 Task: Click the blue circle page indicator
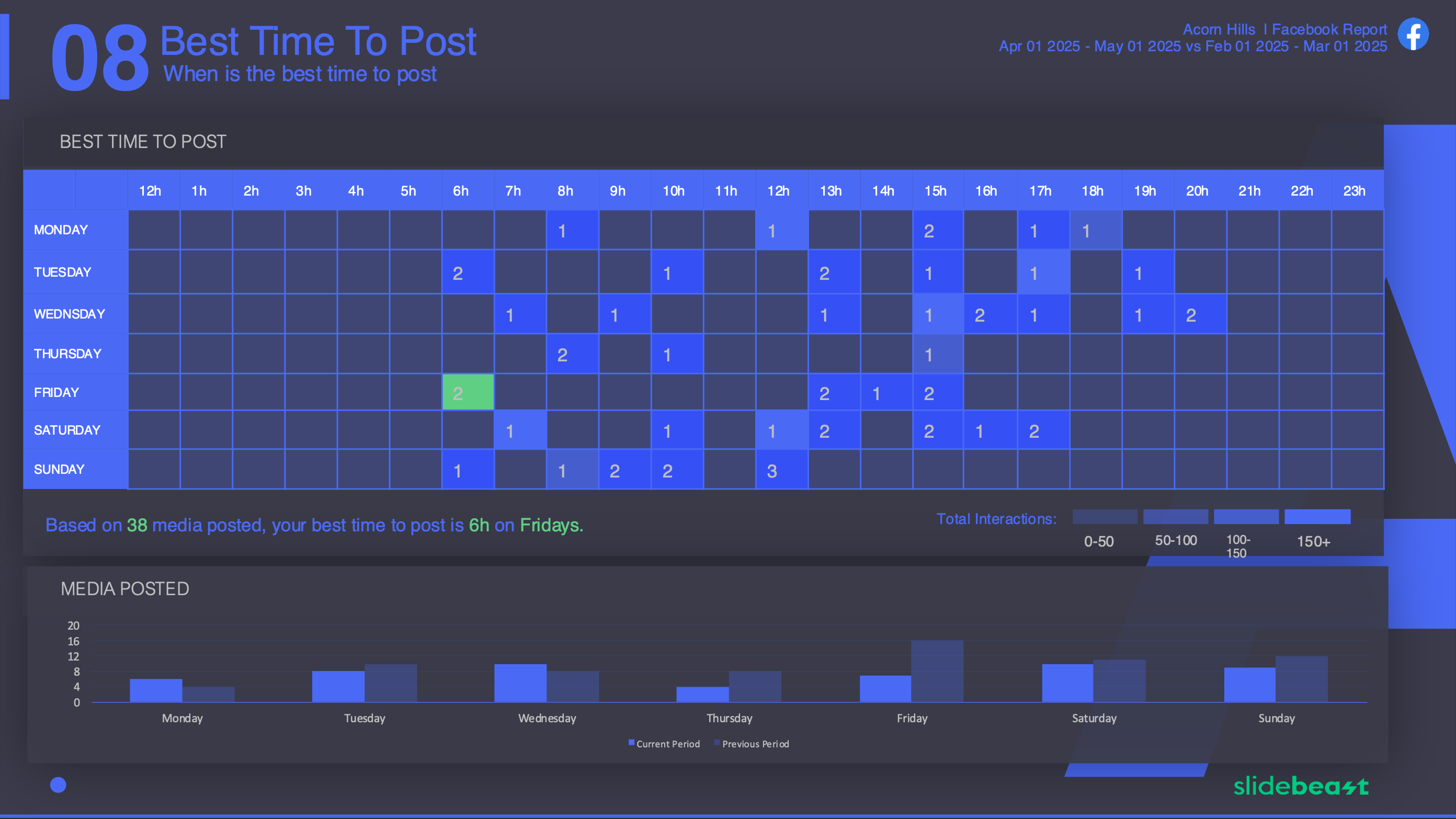click(x=58, y=784)
